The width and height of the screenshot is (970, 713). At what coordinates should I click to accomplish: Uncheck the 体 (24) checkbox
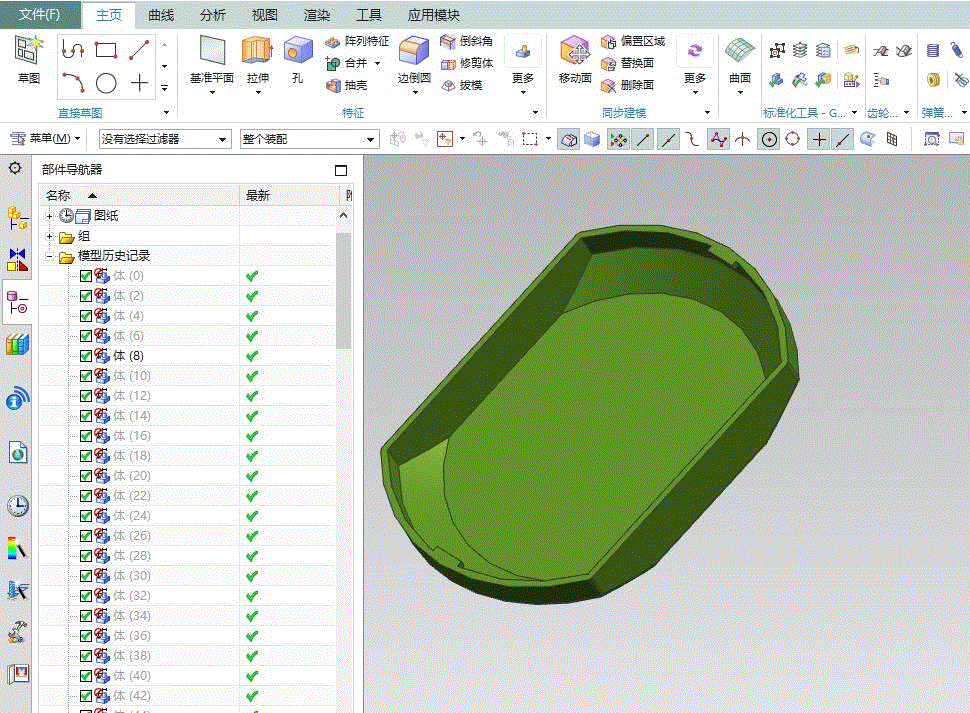[86, 516]
